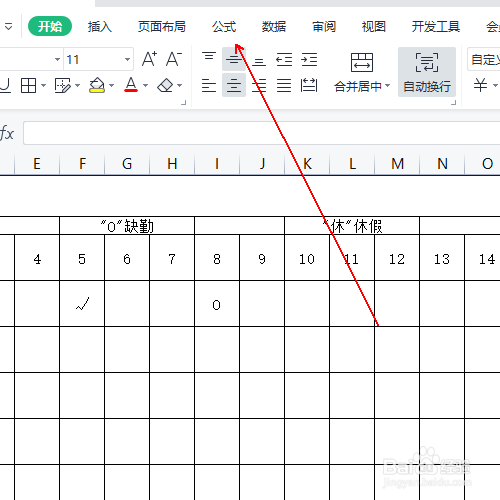Select column N header
The height and width of the screenshot is (500, 500).
(442, 164)
